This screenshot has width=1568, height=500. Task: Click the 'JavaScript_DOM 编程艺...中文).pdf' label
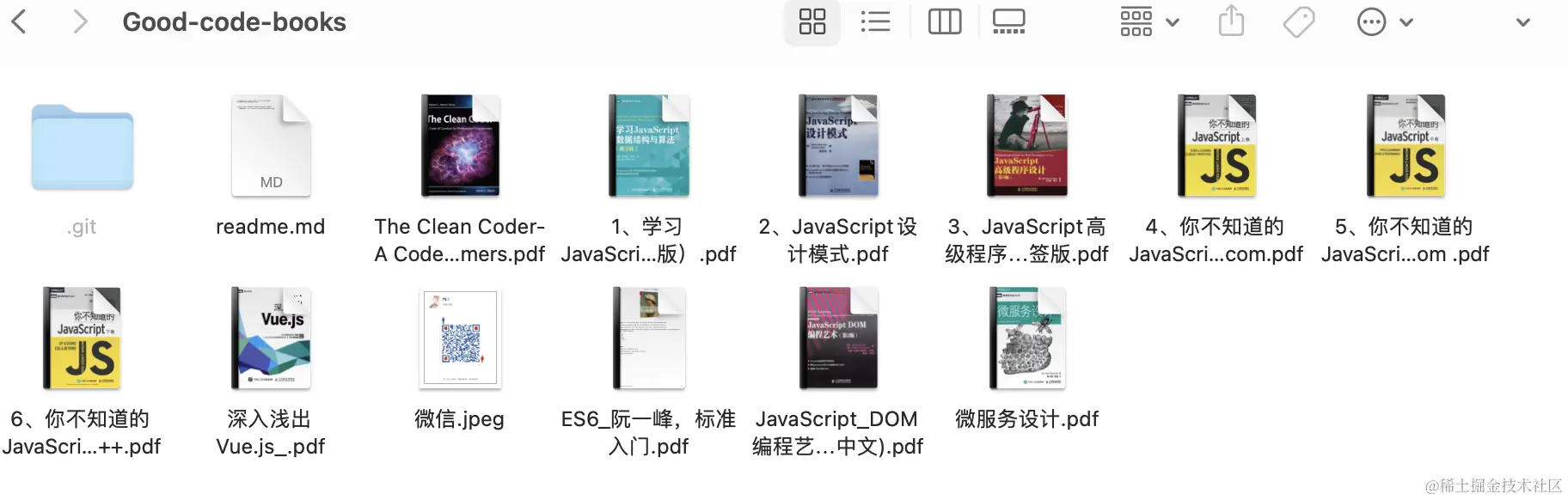[x=838, y=433]
